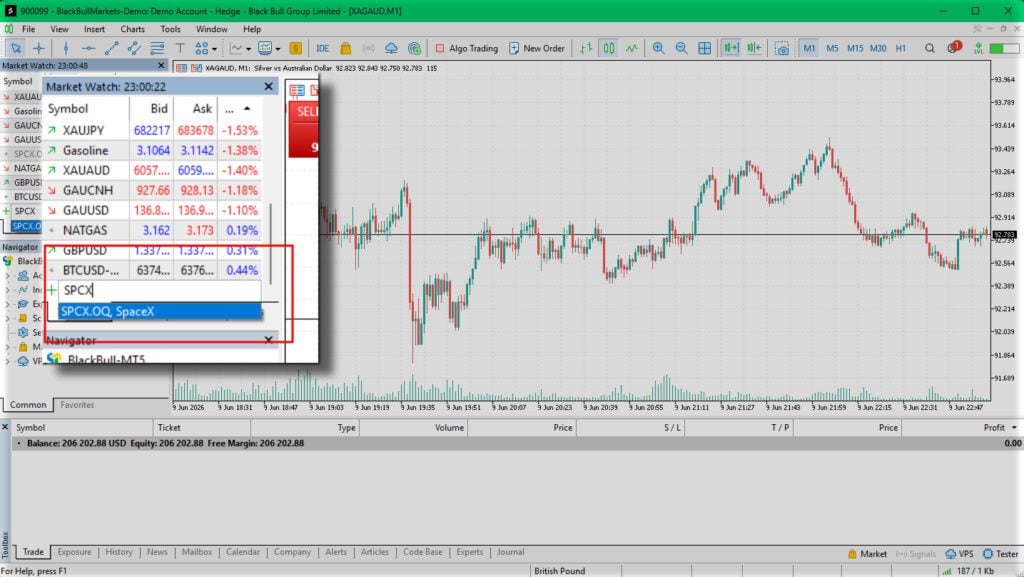Open the History tab in Toolbox
Viewport: 1024px width, 577px height.
click(119, 552)
